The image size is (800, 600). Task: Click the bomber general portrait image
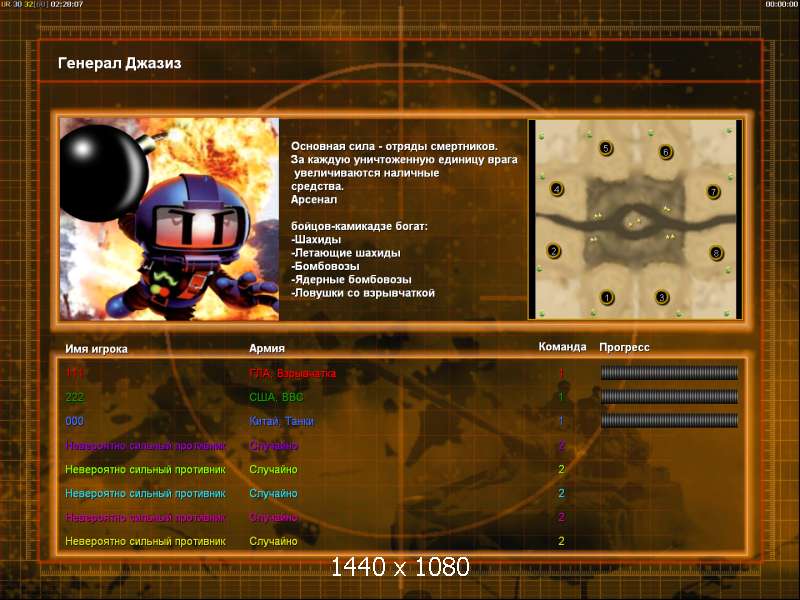click(x=169, y=219)
